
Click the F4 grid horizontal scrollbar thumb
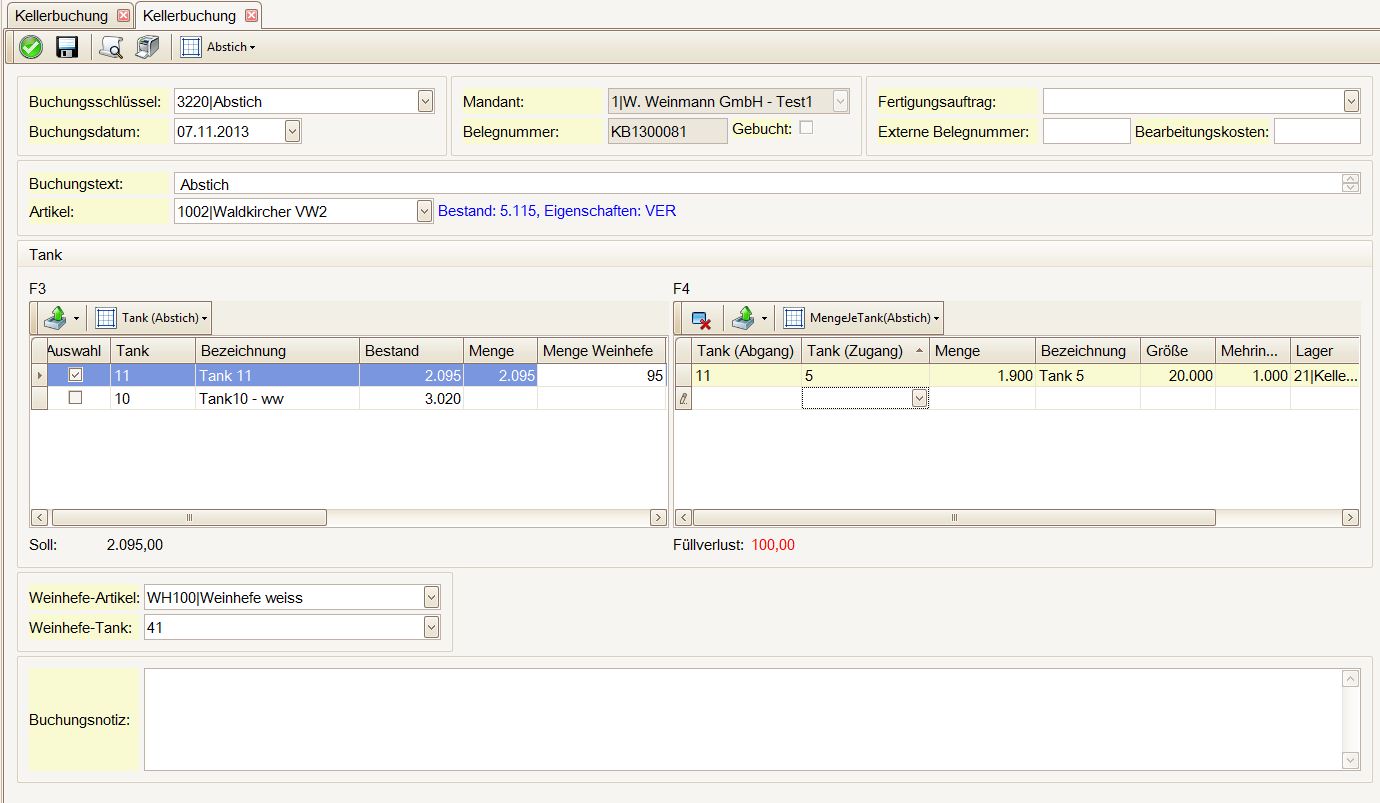click(954, 518)
